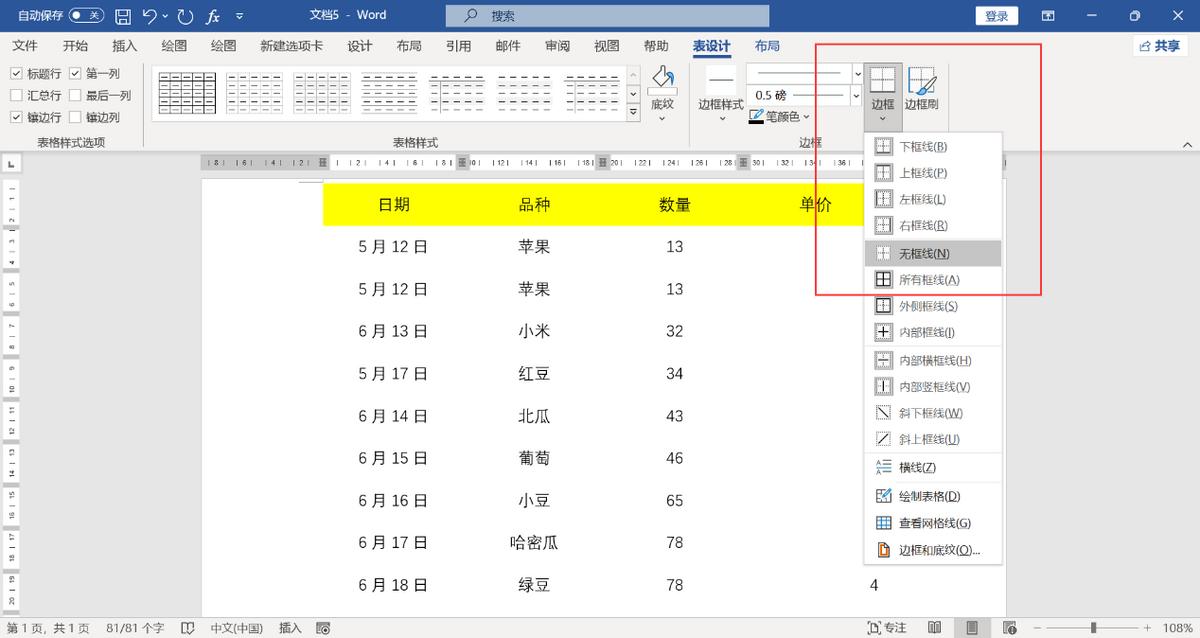The width and height of the screenshot is (1200, 638).
Task: Click the macro recording icon in status bar
Action: (322, 628)
